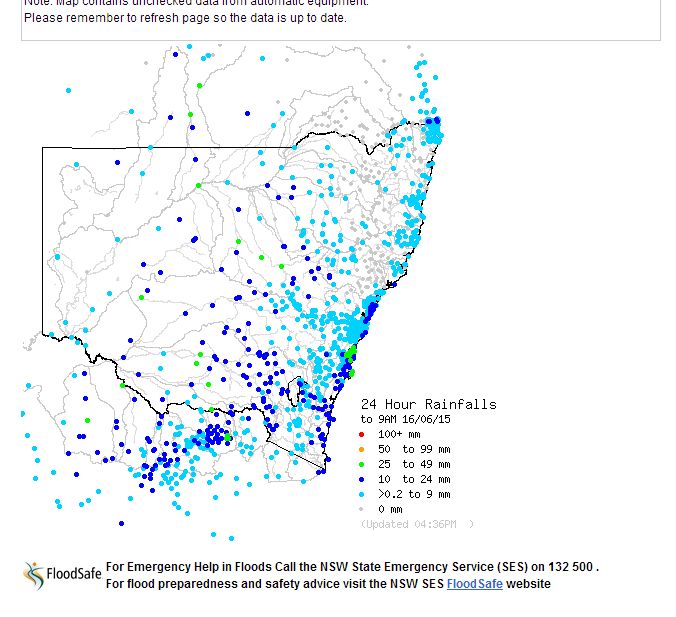676x617 pixels.
Task: Select the 'to 9AM 16/06/15' date text
Action: click(405, 419)
